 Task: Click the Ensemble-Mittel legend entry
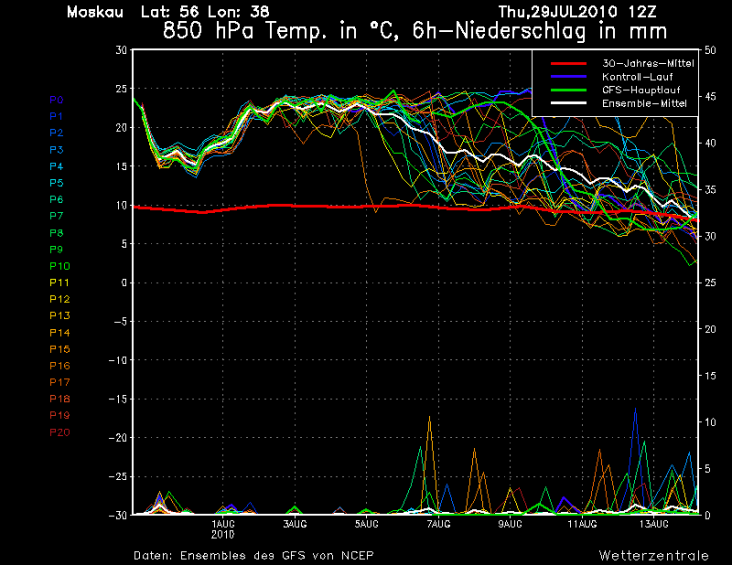pos(644,104)
